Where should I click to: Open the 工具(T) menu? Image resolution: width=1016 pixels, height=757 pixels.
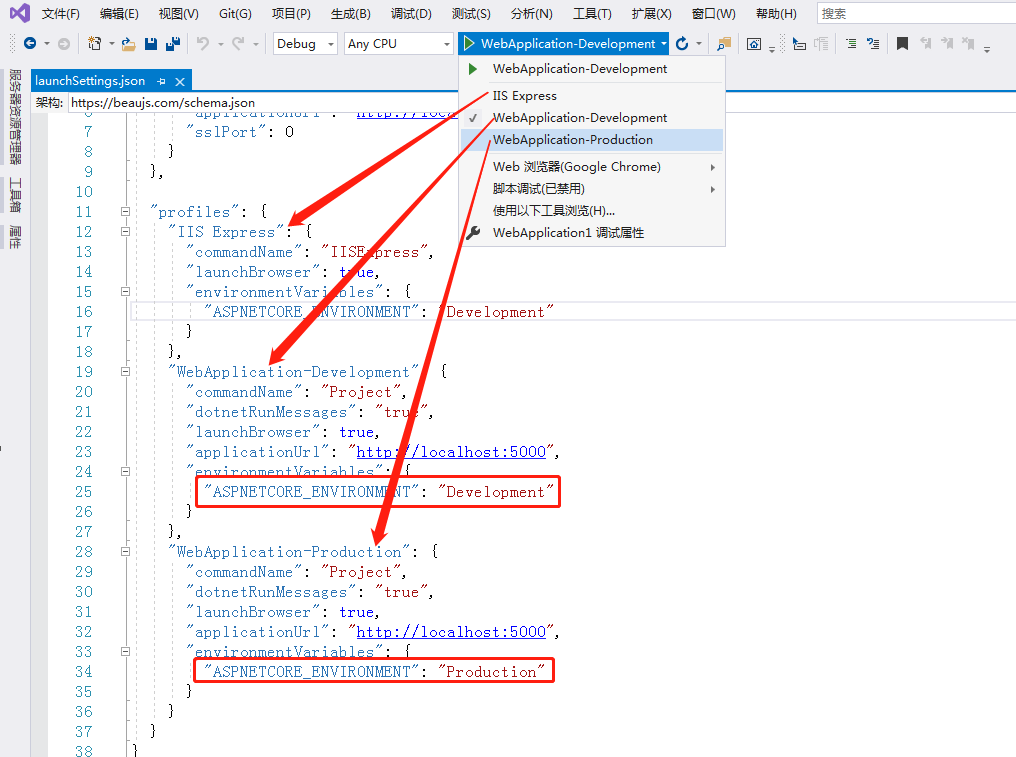(x=592, y=14)
